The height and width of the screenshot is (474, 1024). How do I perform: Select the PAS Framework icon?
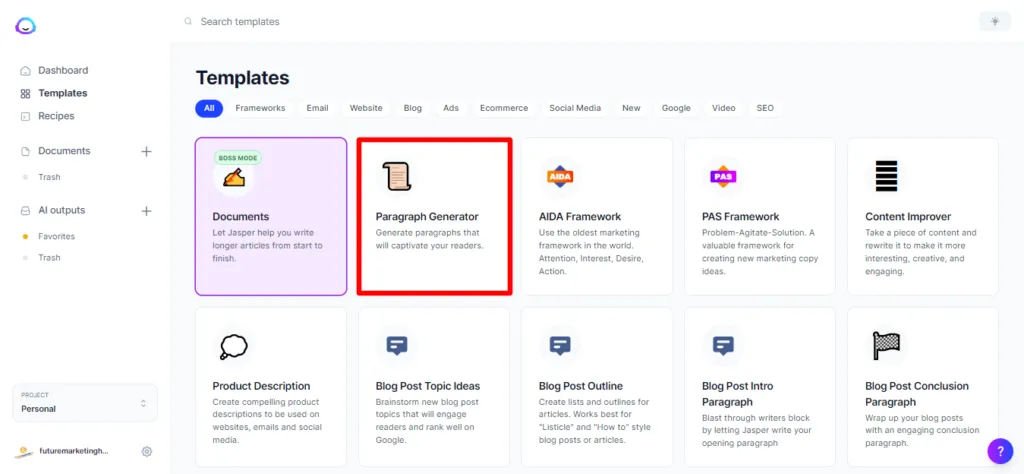(x=723, y=177)
